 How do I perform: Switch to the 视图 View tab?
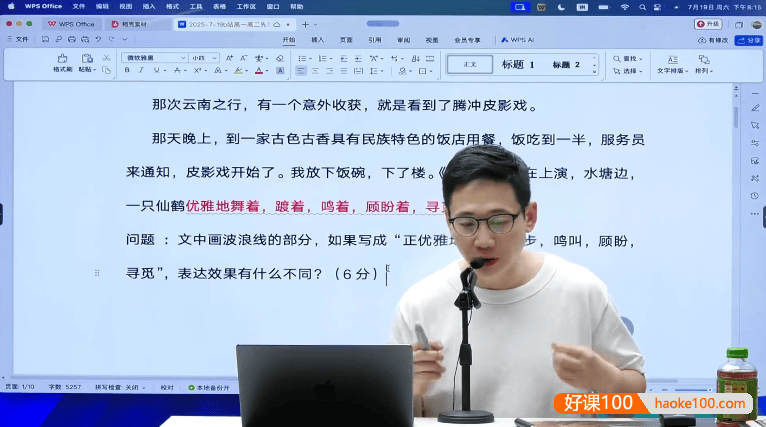[432, 40]
